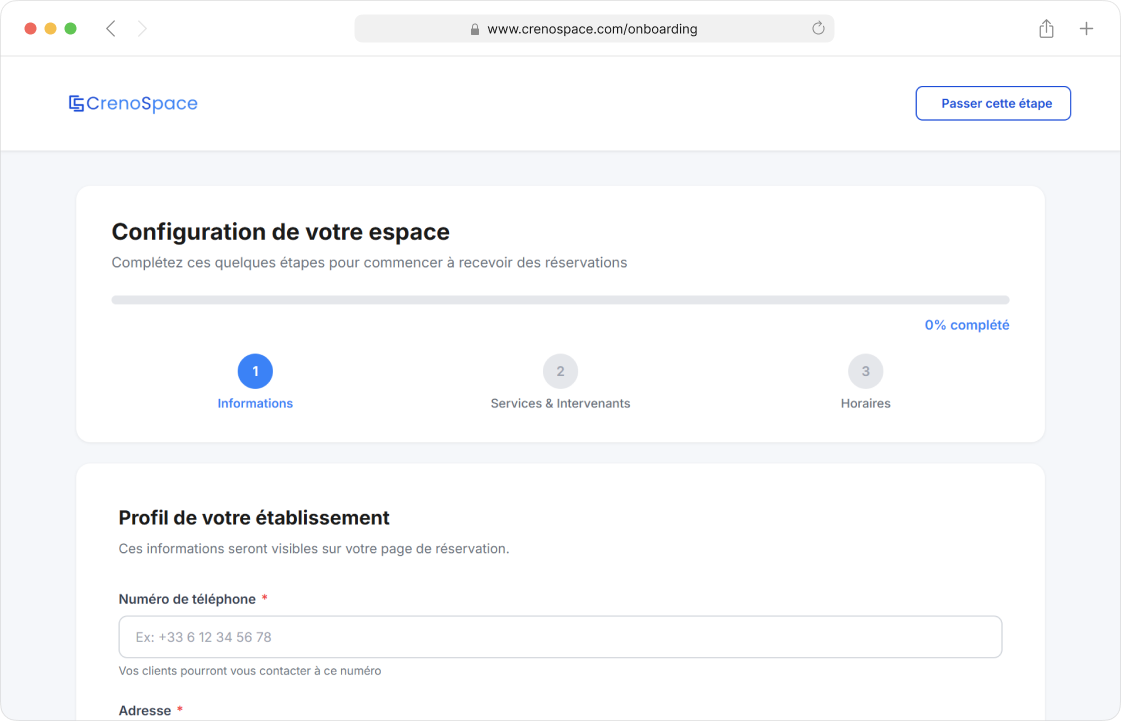1121x721 pixels.
Task: Click the Services & Intervenants step label
Action: pos(560,403)
